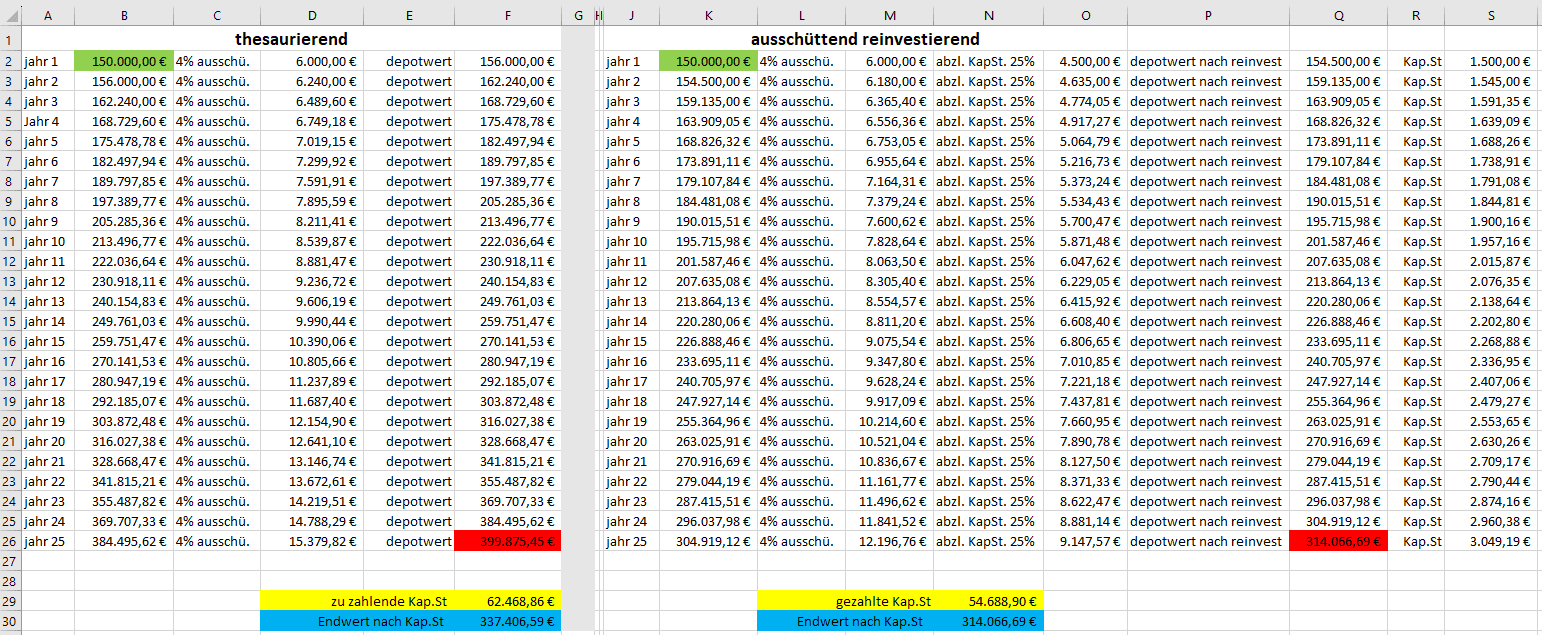Screen dimensions: 1542x635
Task: Select cell 'Jahr 4' in column A
Action: (x=48, y=121)
